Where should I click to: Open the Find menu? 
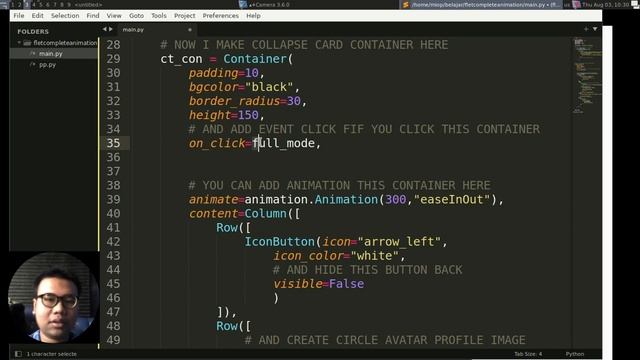(93, 16)
